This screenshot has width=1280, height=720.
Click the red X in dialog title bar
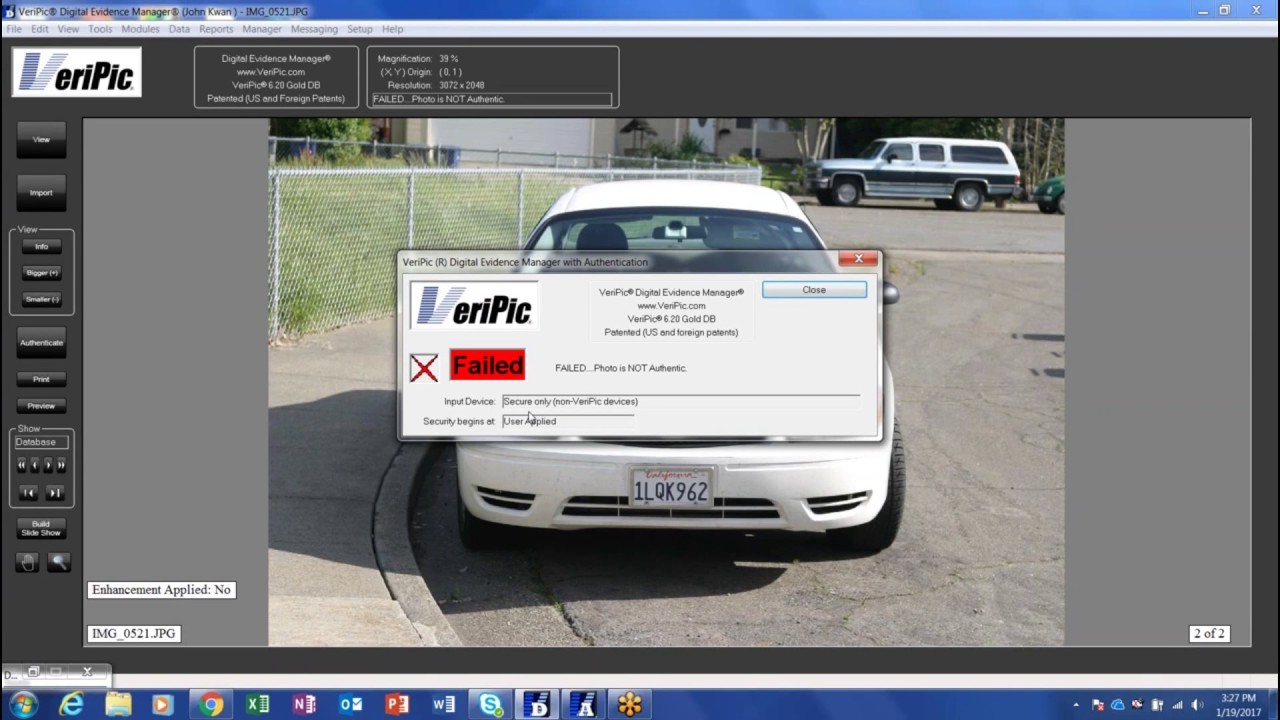[x=858, y=259]
